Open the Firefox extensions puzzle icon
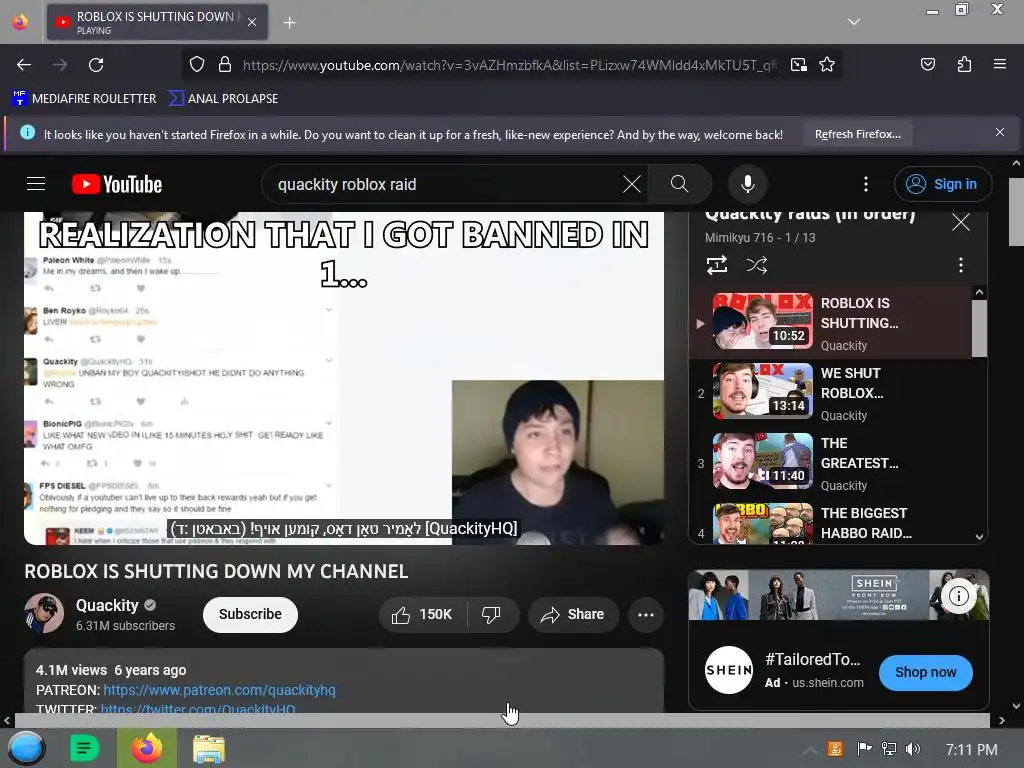 (964, 64)
